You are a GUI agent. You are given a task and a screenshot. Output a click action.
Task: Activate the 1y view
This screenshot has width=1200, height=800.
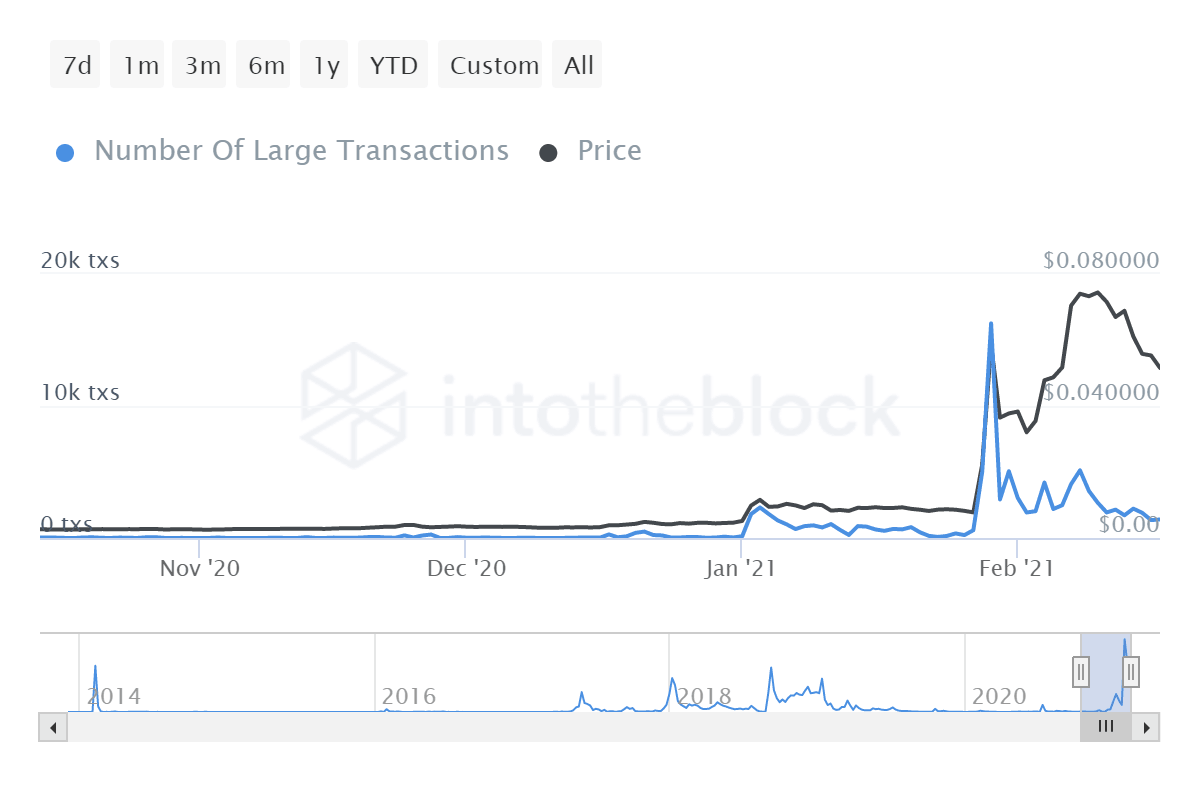tap(323, 64)
